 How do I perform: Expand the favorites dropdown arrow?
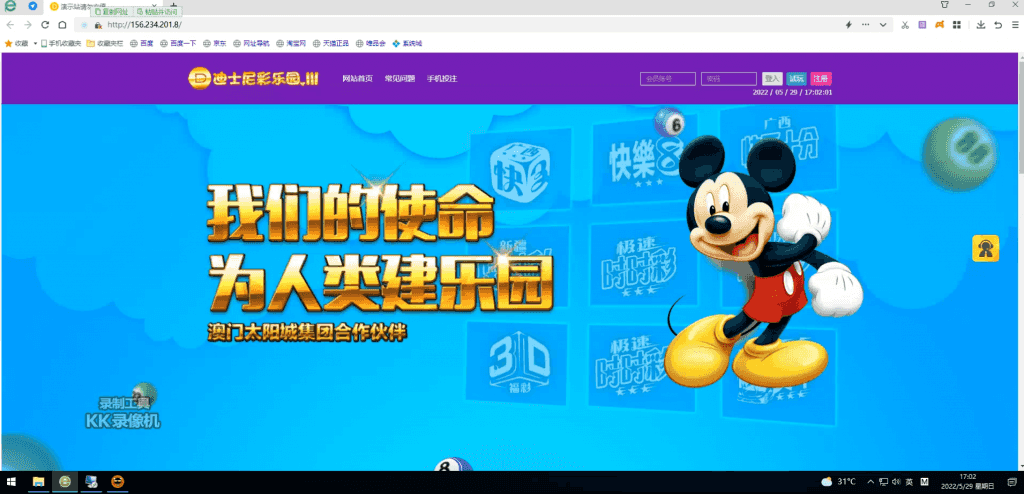click(35, 43)
